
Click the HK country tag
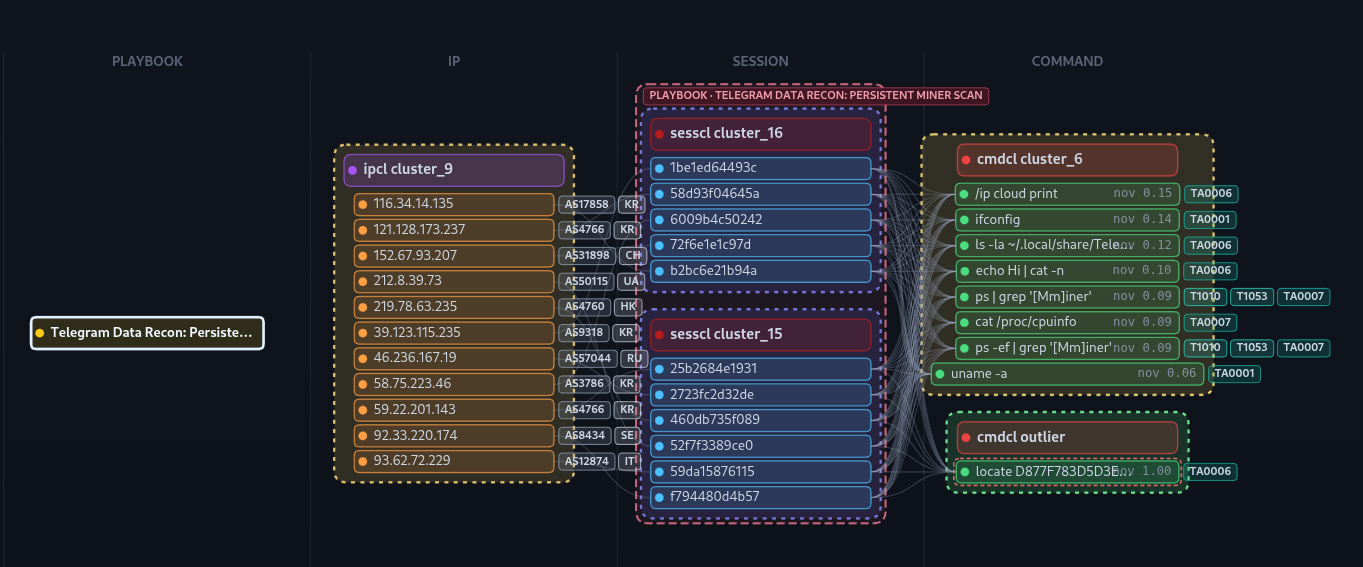(629, 307)
